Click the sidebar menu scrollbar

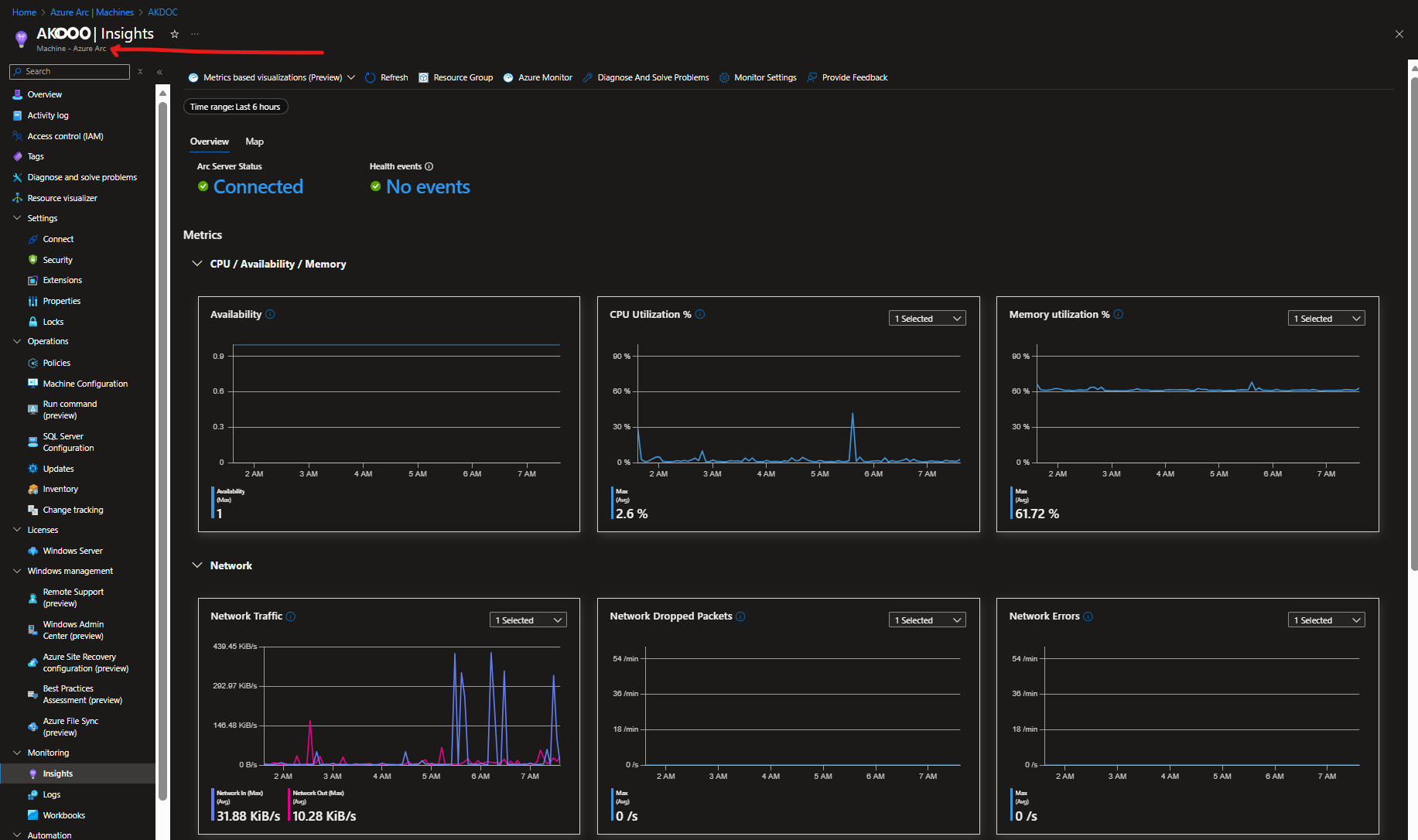click(x=162, y=452)
